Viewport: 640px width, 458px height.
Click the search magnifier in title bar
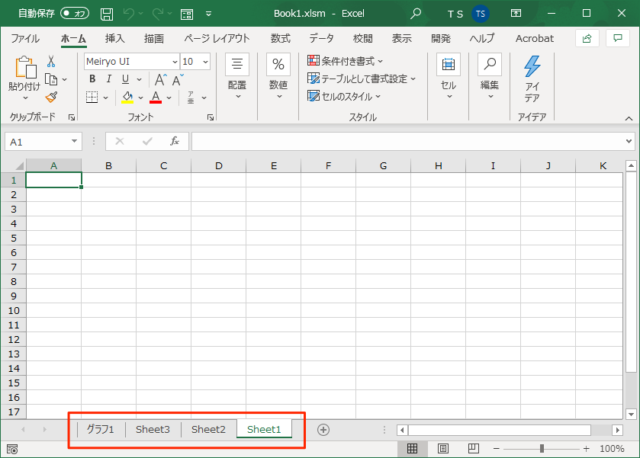click(415, 14)
